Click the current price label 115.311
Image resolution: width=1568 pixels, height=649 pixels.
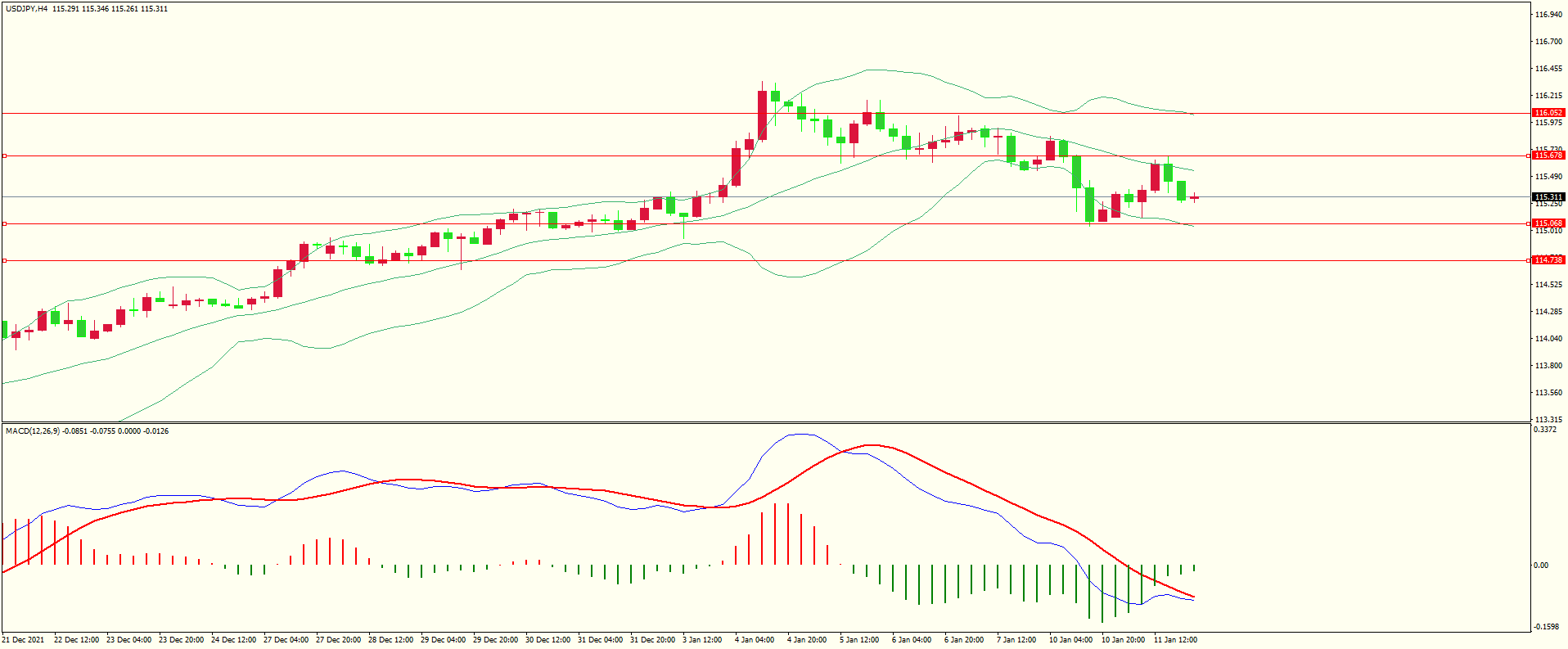click(x=1548, y=197)
